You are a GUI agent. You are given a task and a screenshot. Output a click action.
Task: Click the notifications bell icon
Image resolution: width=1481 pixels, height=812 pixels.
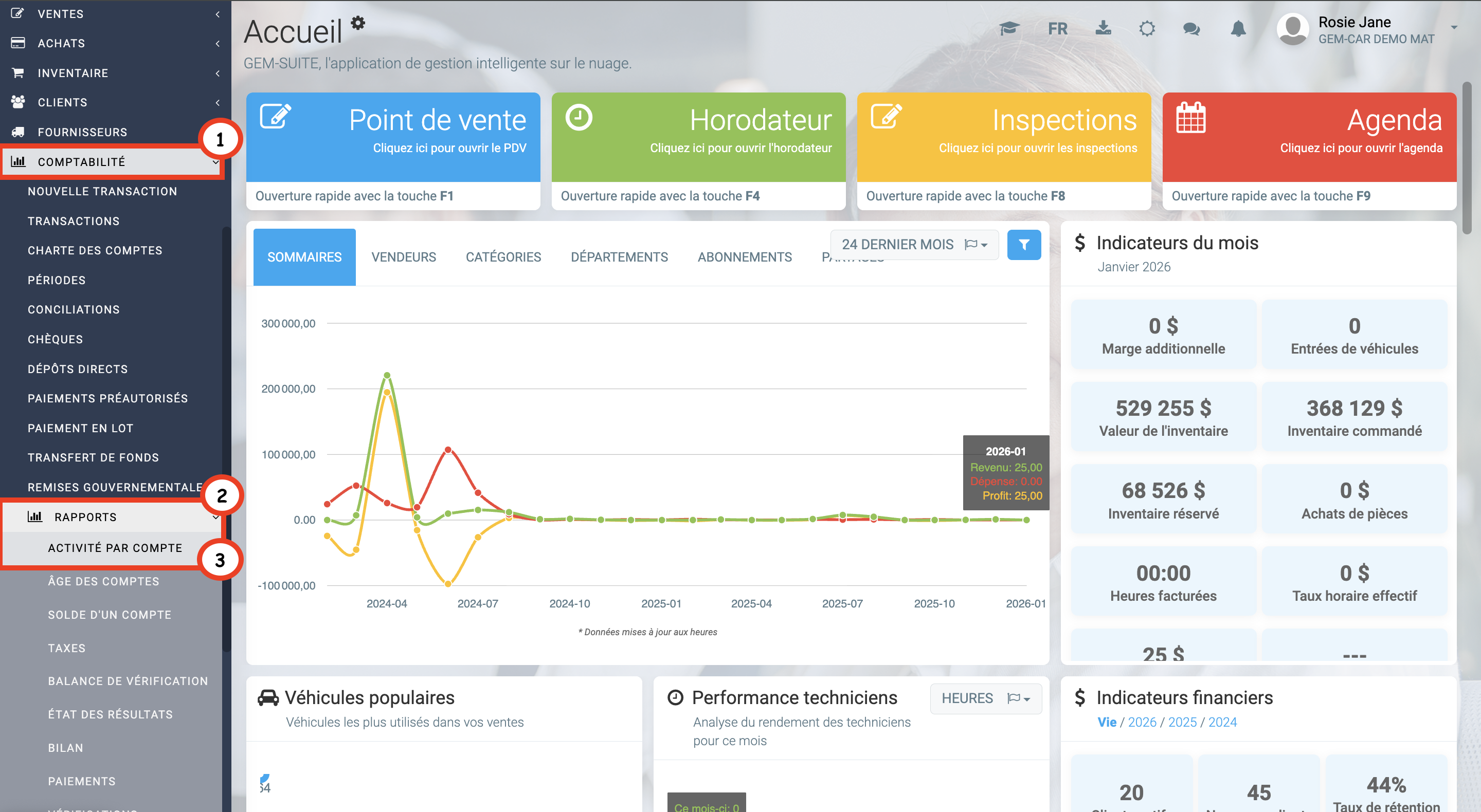coord(1238,28)
